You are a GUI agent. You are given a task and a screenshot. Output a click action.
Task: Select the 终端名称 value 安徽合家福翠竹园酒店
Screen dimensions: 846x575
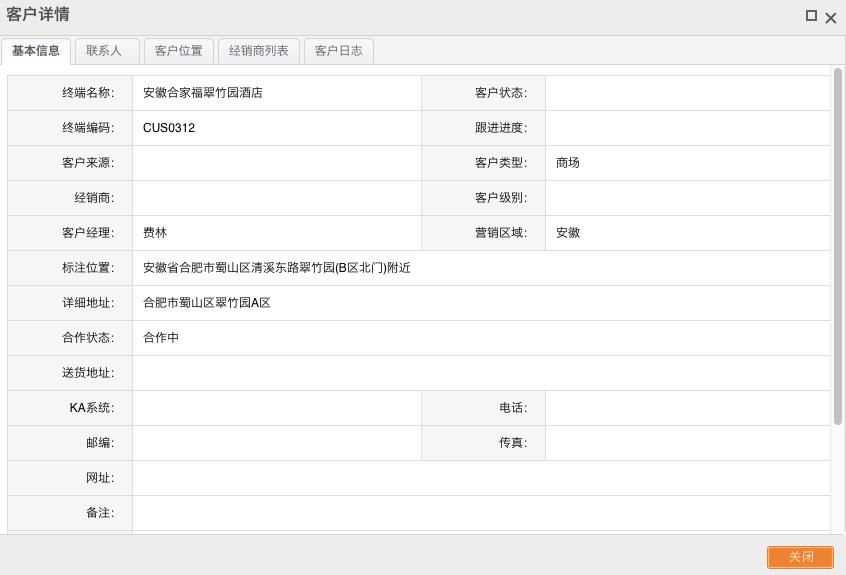(203, 93)
